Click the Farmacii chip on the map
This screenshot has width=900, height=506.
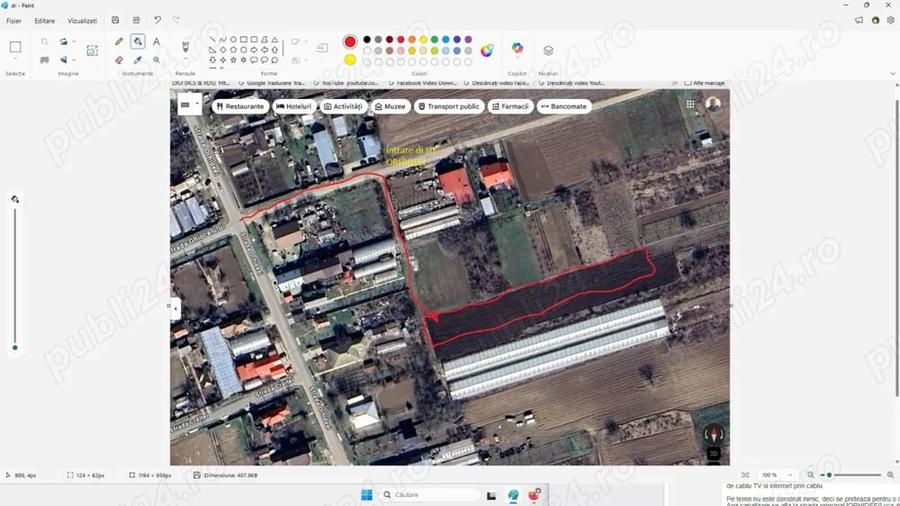click(x=510, y=106)
